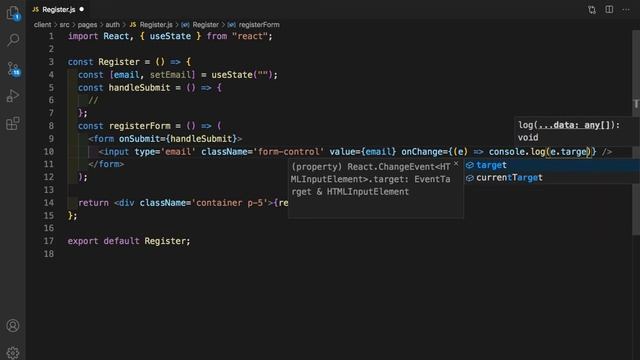Viewport: 640px width, 360px height.
Task: Click 'setEmail' on line 4
Action: (170, 75)
